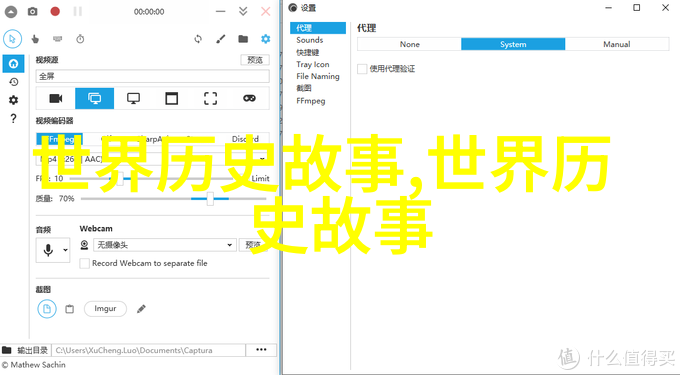This screenshot has width=680, height=375.
Task: Select save screenshot to disk icon
Action: point(47,309)
